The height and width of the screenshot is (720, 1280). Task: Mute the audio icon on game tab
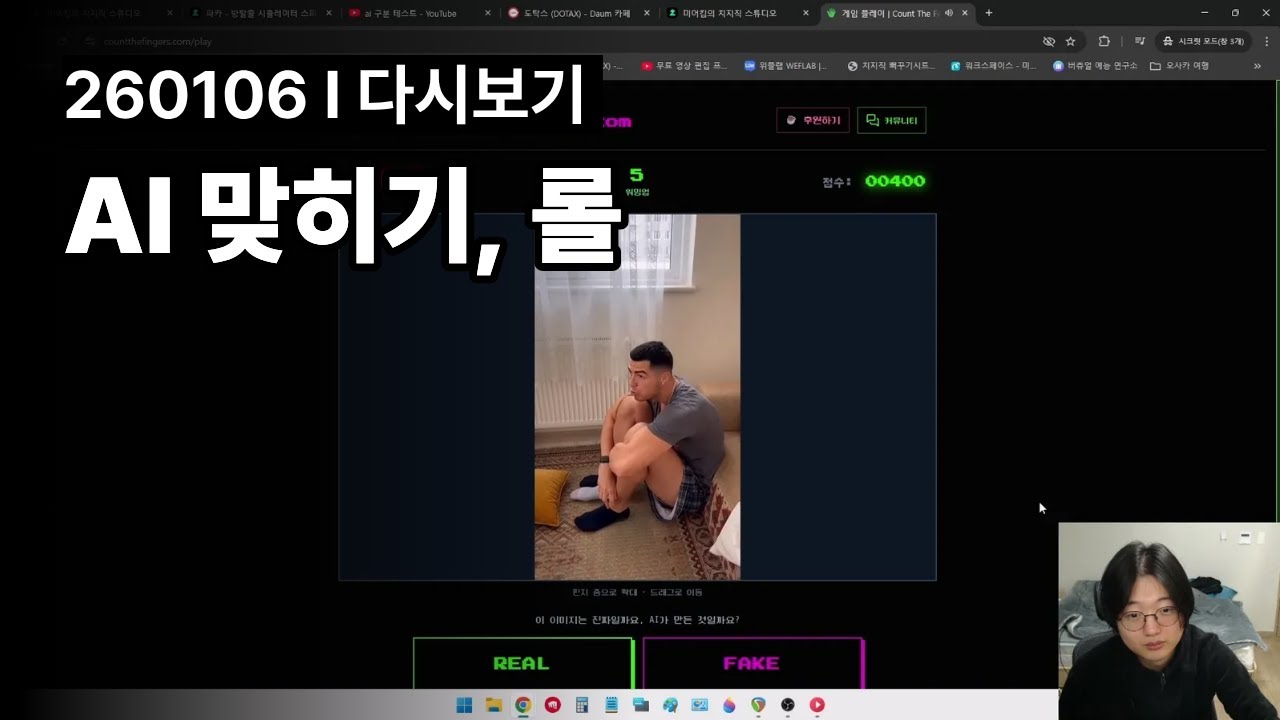click(x=948, y=13)
